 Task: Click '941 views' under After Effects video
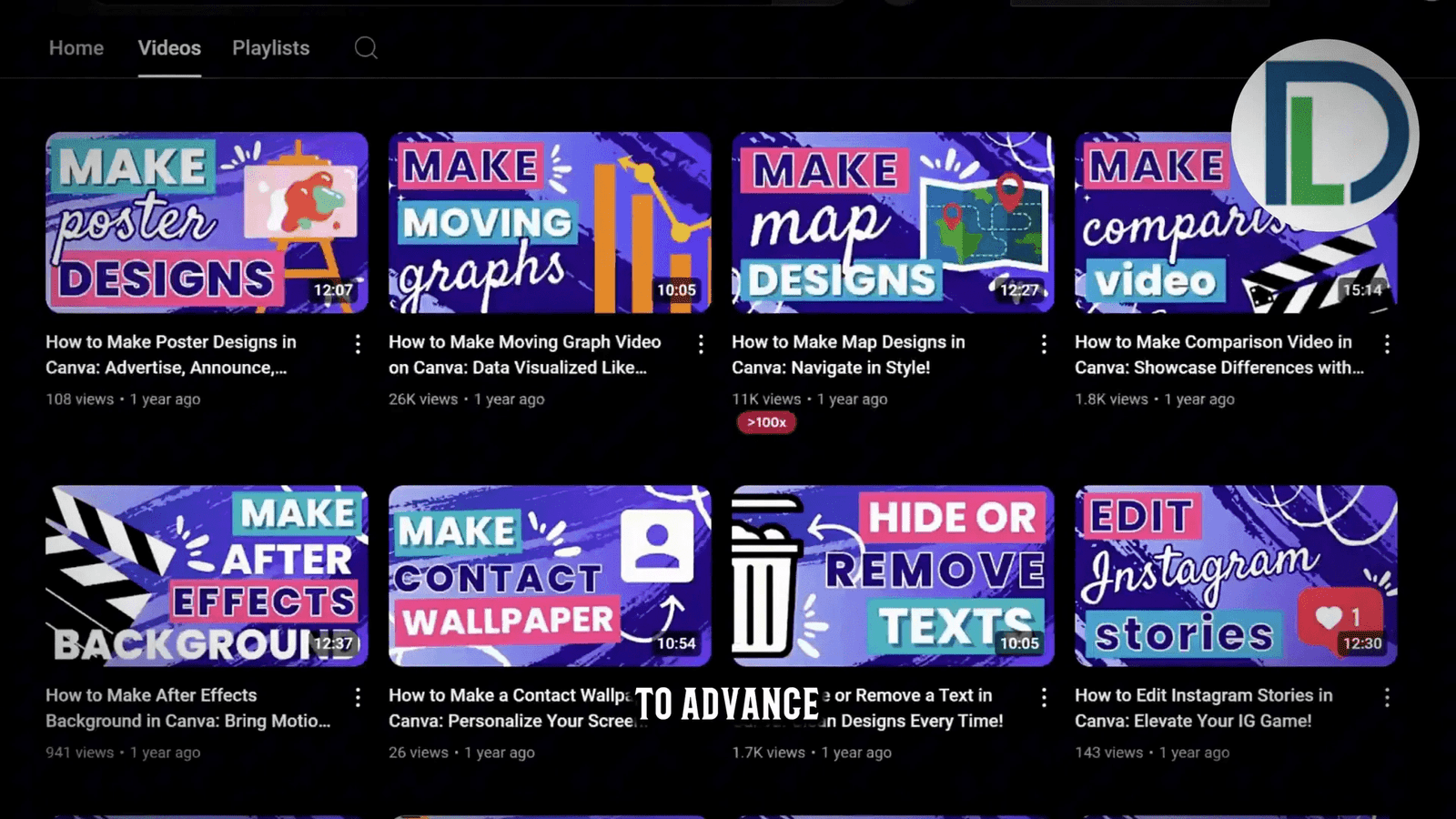(80, 753)
